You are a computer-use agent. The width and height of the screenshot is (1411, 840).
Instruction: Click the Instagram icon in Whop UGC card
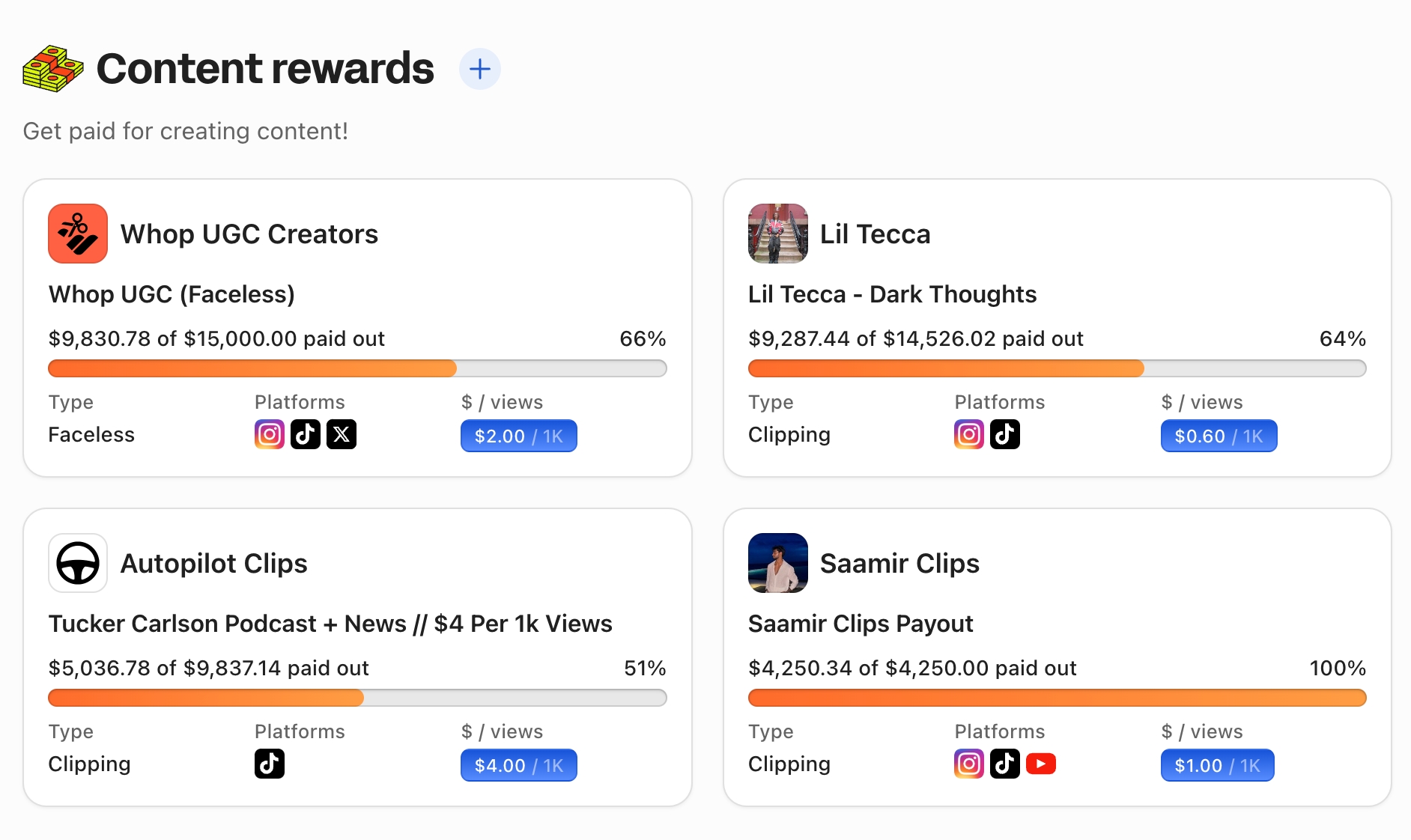pyautogui.click(x=270, y=434)
